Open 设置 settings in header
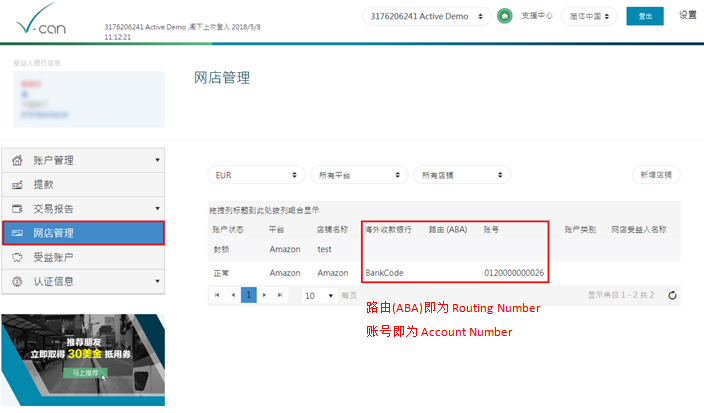The image size is (704, 413). pos(687,15)
